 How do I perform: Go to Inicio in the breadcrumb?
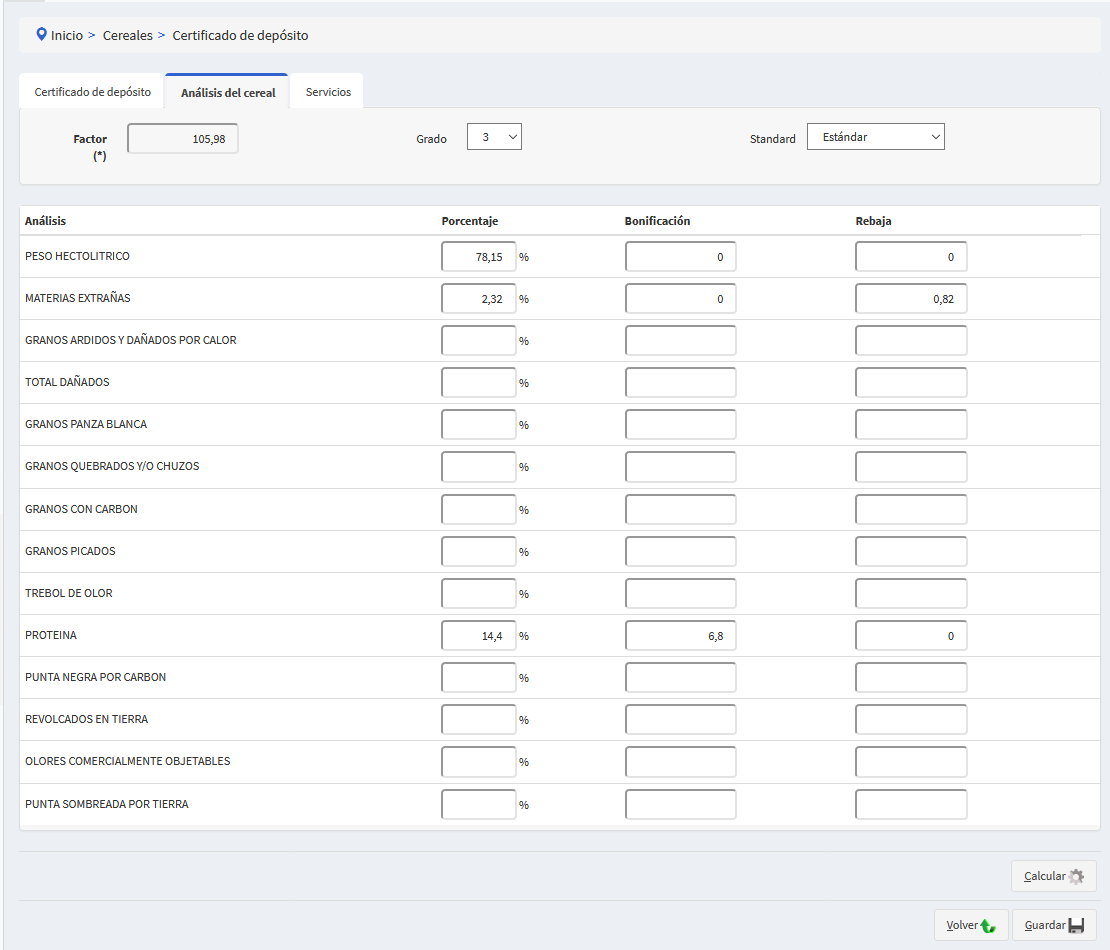67,35
